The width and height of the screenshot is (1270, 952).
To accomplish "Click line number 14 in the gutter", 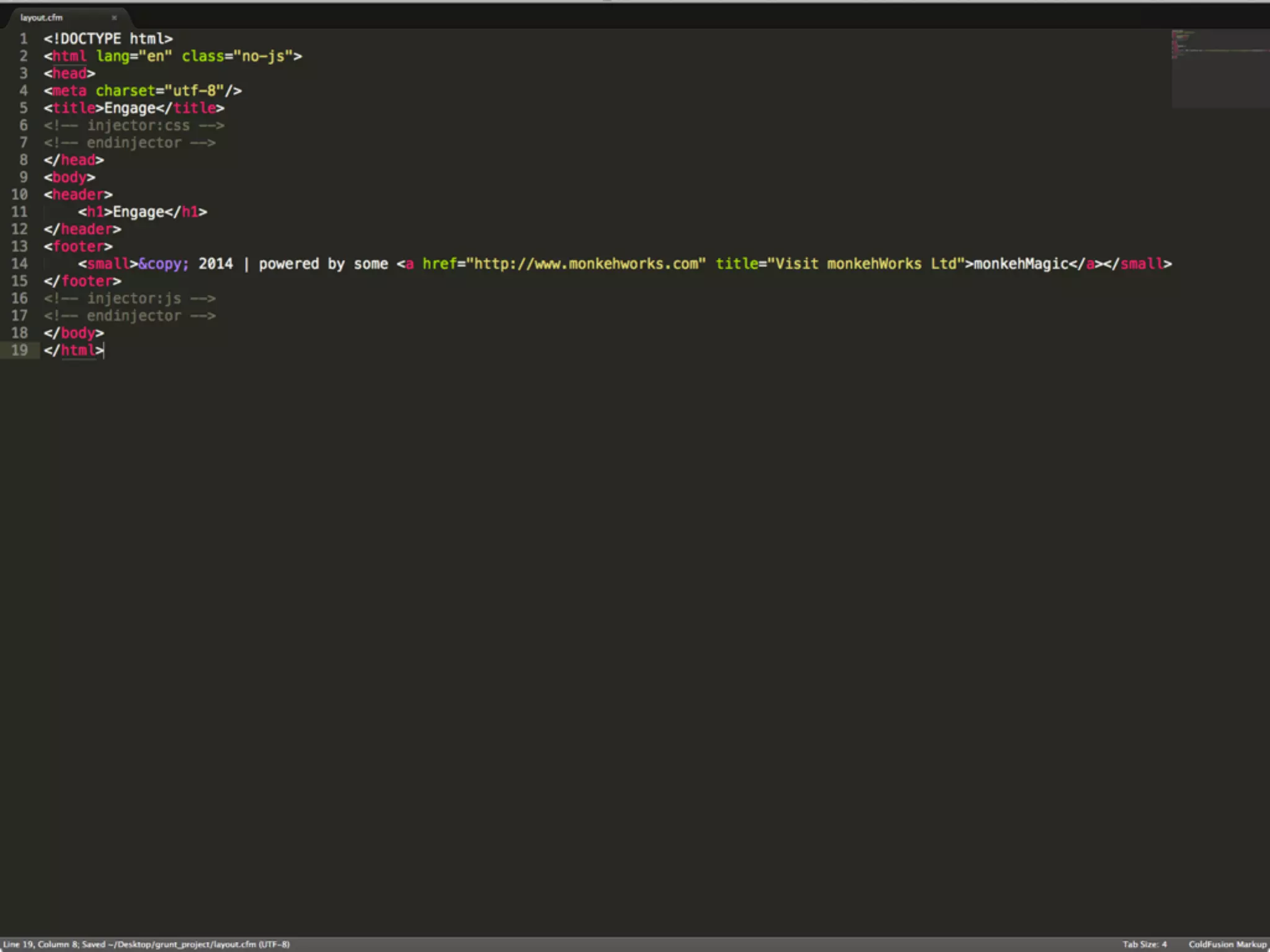I will tap(19, 264).
